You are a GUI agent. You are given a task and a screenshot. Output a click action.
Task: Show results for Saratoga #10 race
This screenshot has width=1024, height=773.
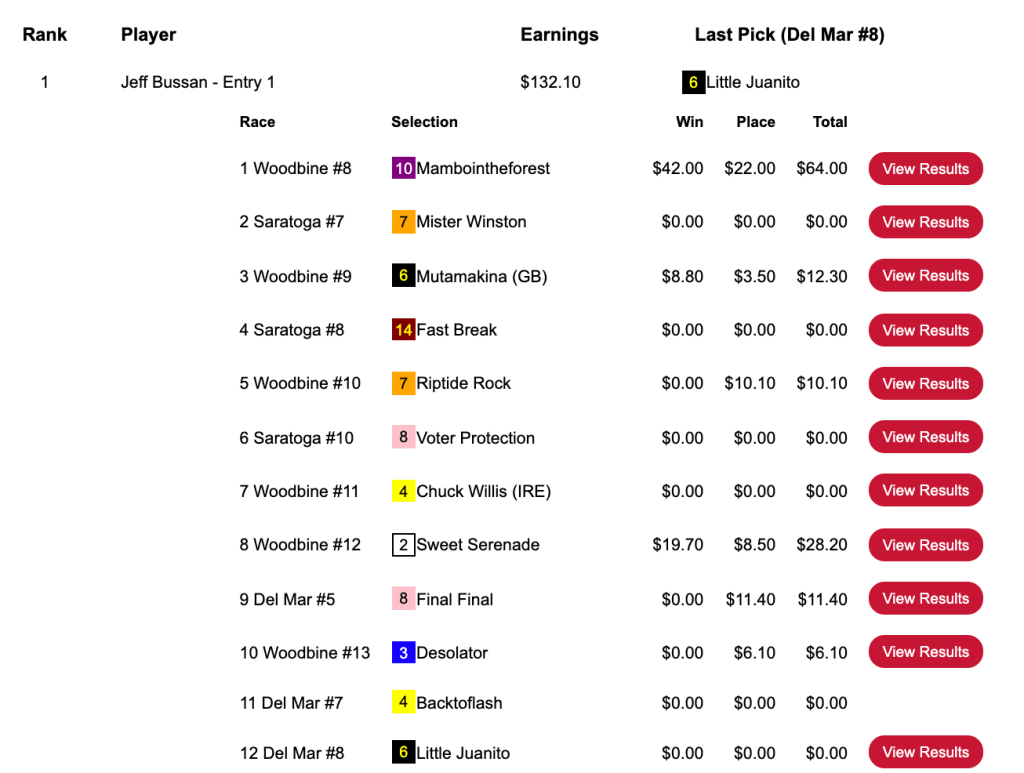pos(925,437)
